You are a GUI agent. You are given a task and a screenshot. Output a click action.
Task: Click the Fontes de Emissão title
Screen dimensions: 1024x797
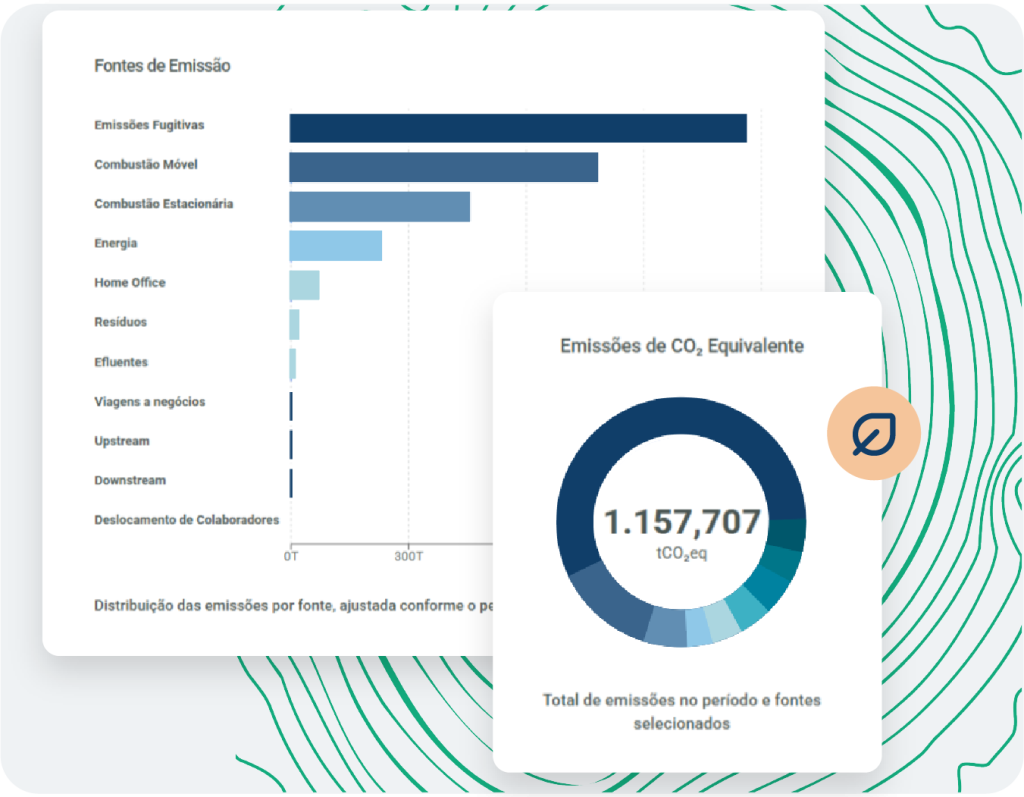coord(162,65)
